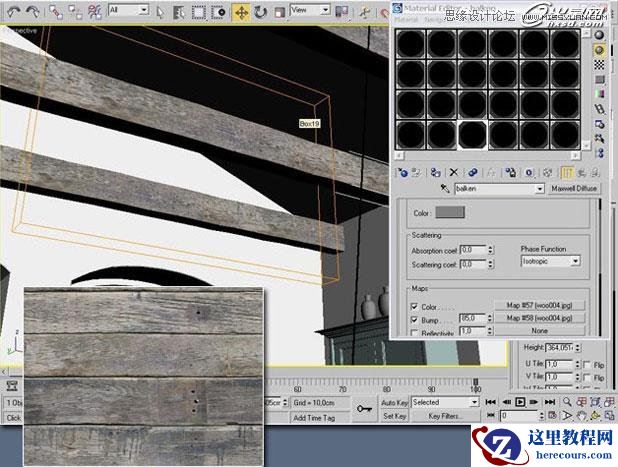
Task: Select the highlighted active material sample slot
Action: click(x=473, y=133)
